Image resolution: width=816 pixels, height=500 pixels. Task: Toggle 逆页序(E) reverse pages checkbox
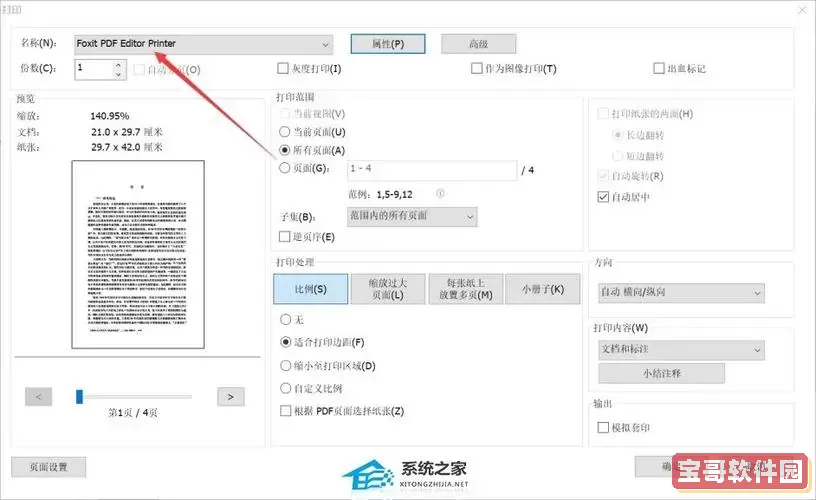point(285,237)
